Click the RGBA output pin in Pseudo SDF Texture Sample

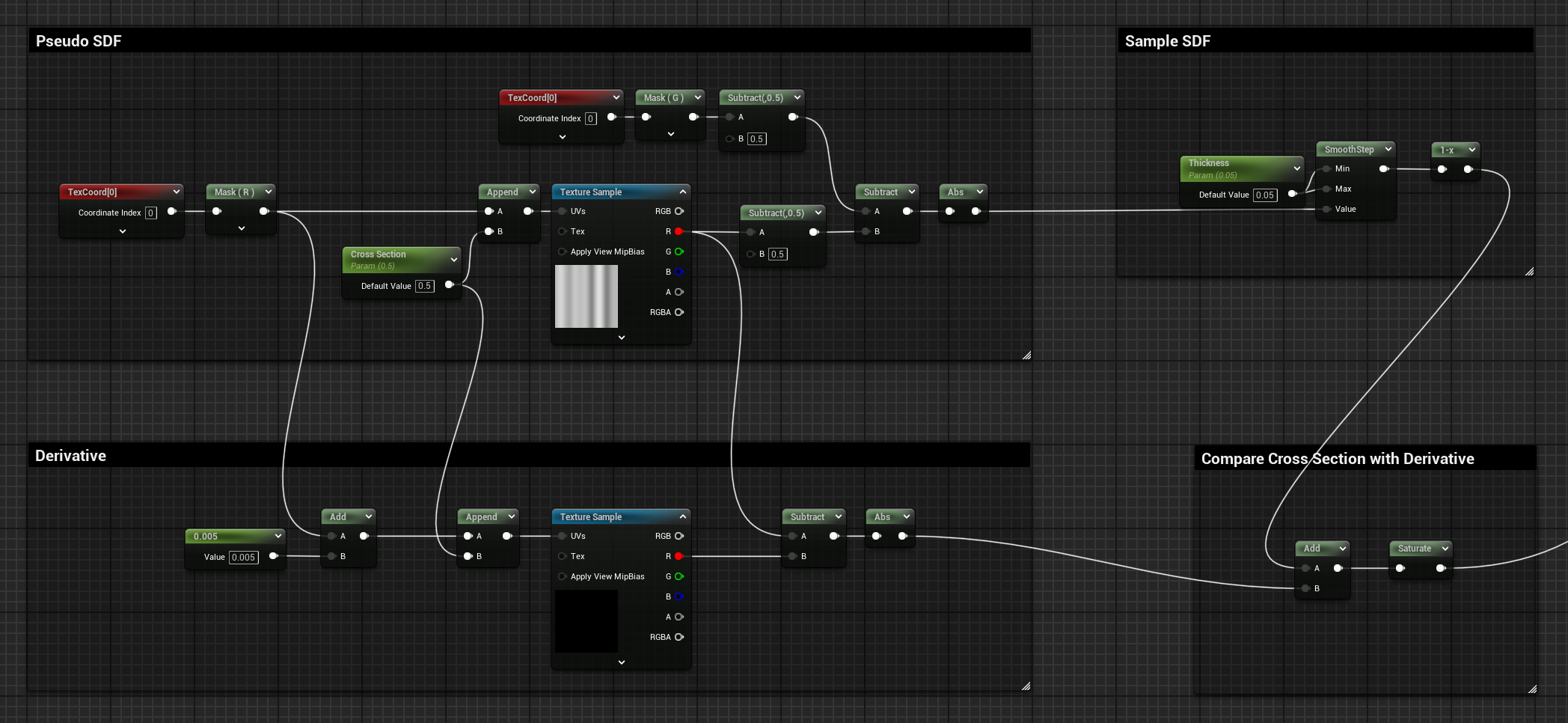[679, 312]
